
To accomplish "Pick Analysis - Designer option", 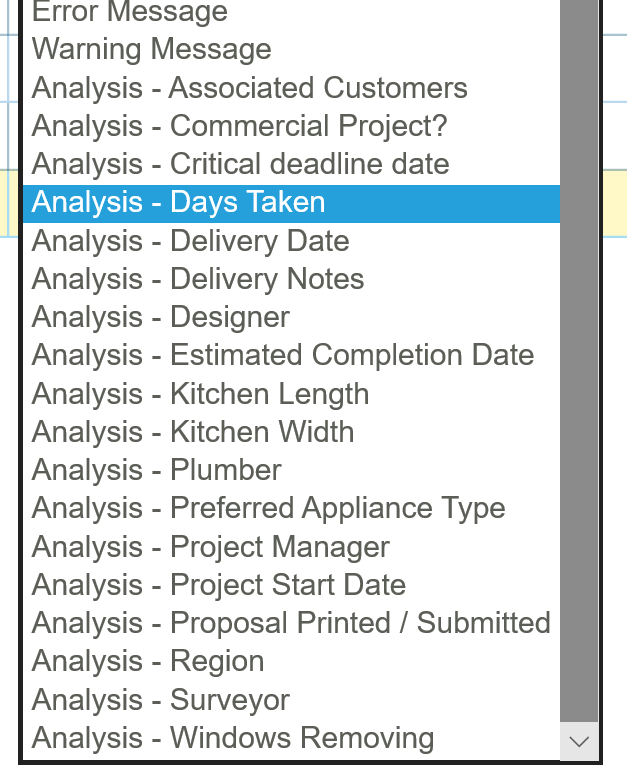I will (x=161, y=317).
